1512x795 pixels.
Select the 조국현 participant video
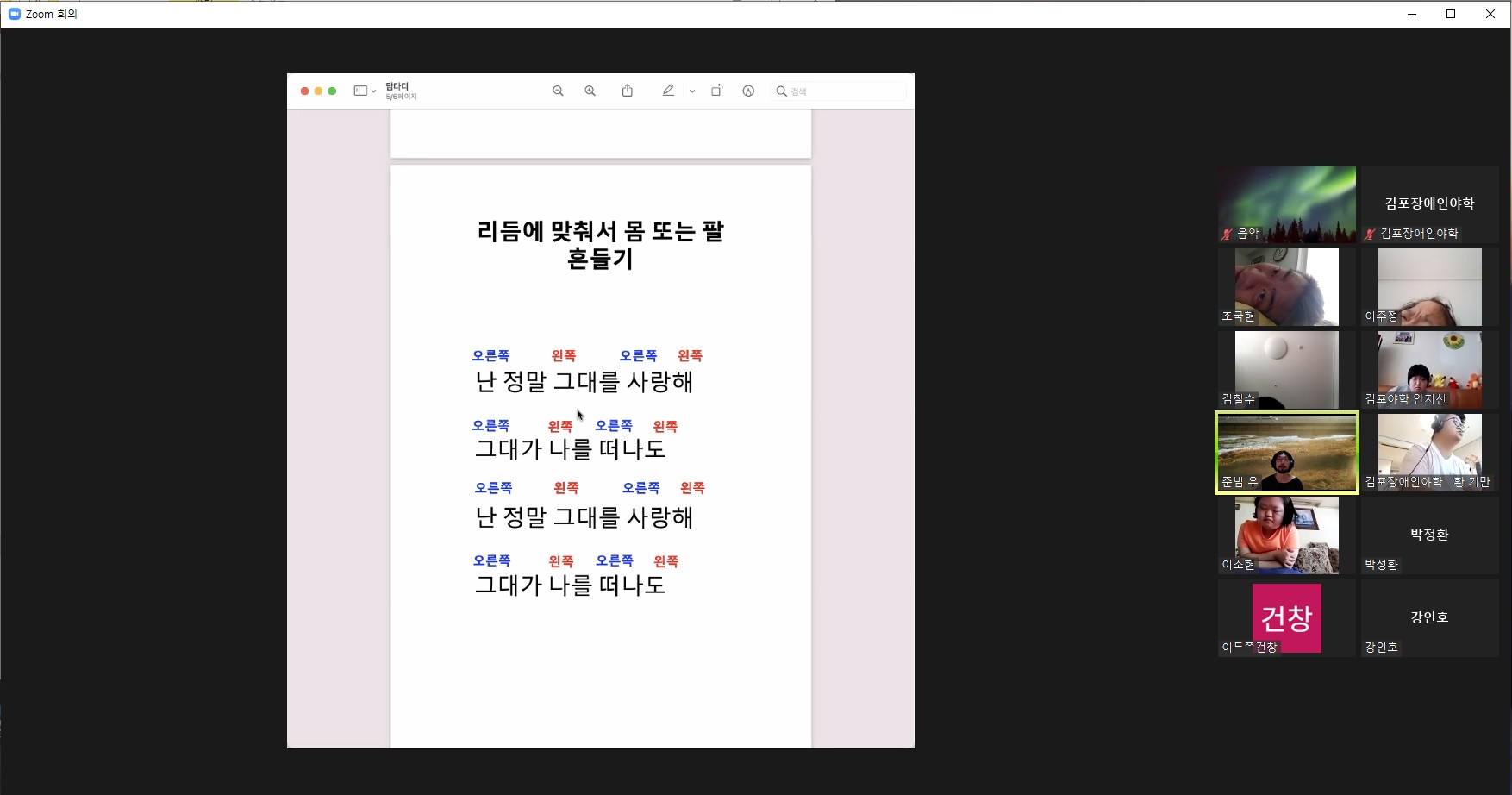pos(1287,287)
